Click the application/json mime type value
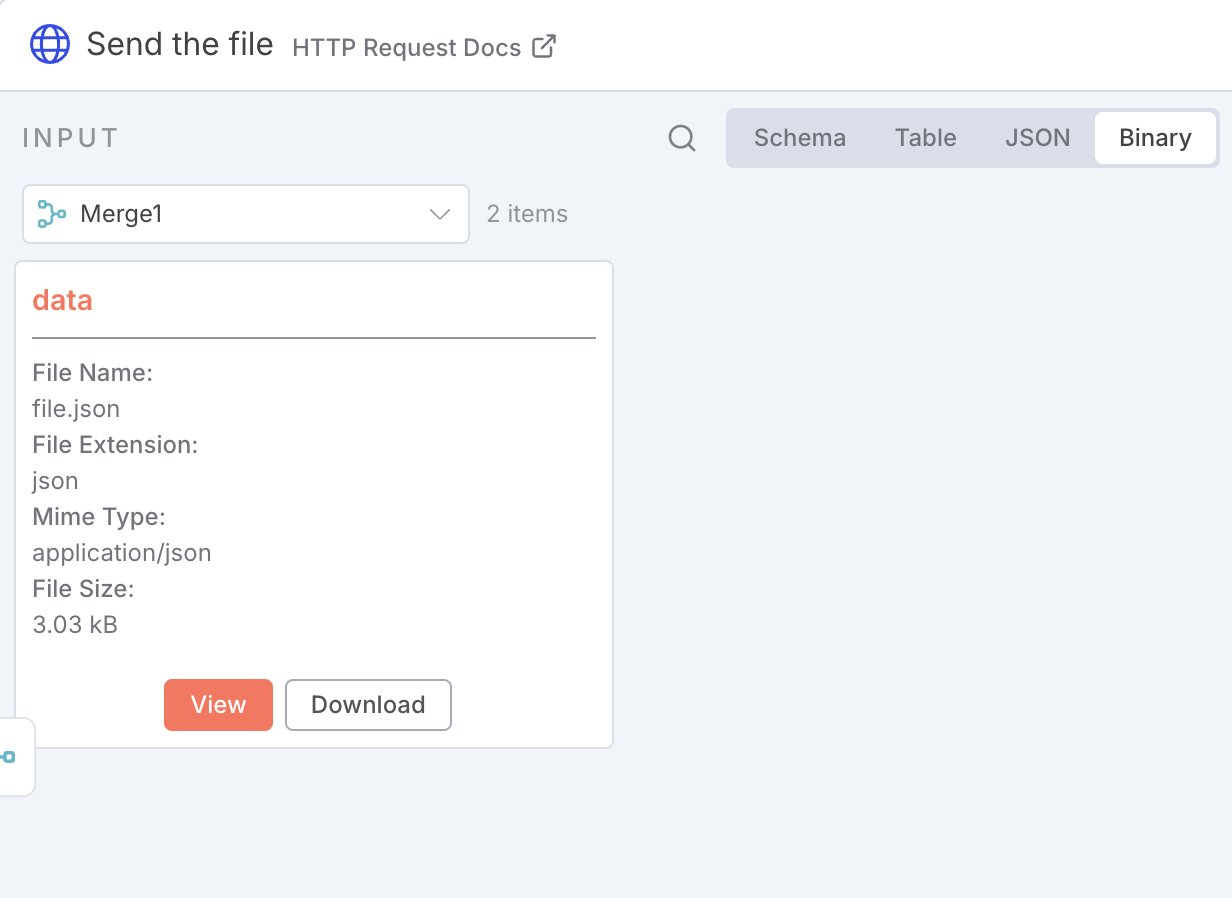 pyautogui.click(x=122, y=553)
